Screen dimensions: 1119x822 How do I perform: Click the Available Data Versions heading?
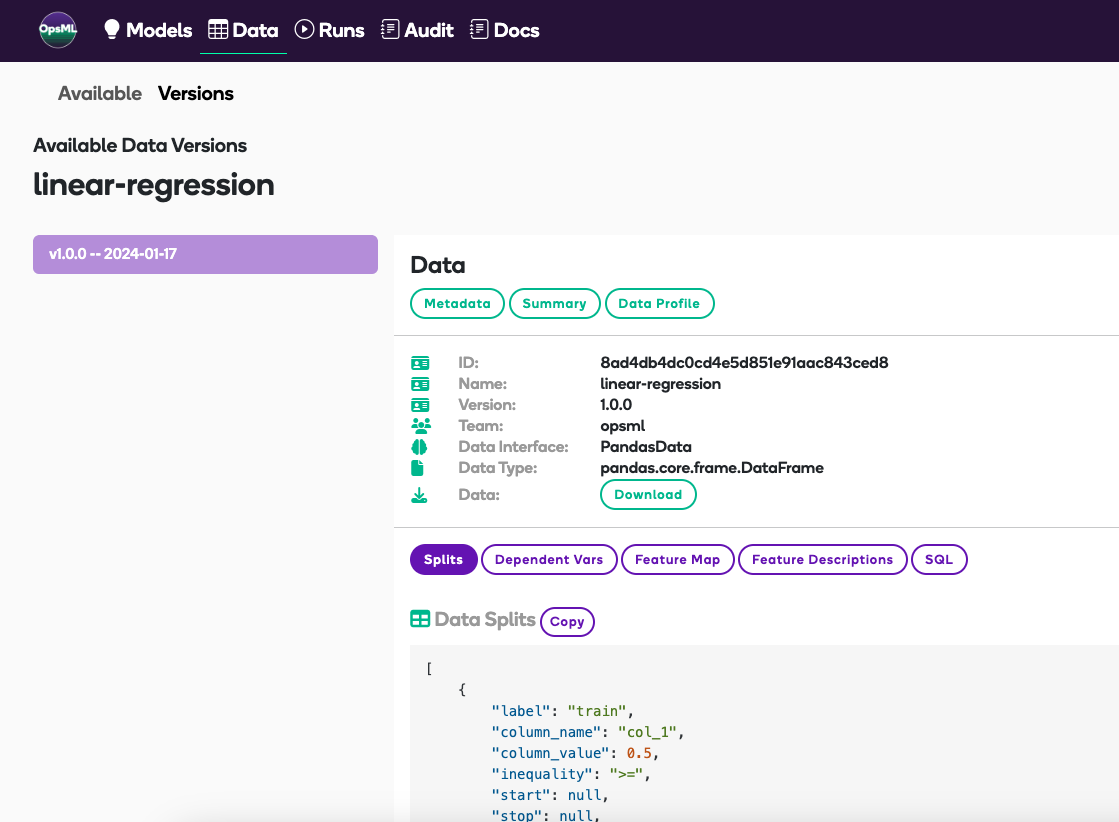click(x=140, y=146)
